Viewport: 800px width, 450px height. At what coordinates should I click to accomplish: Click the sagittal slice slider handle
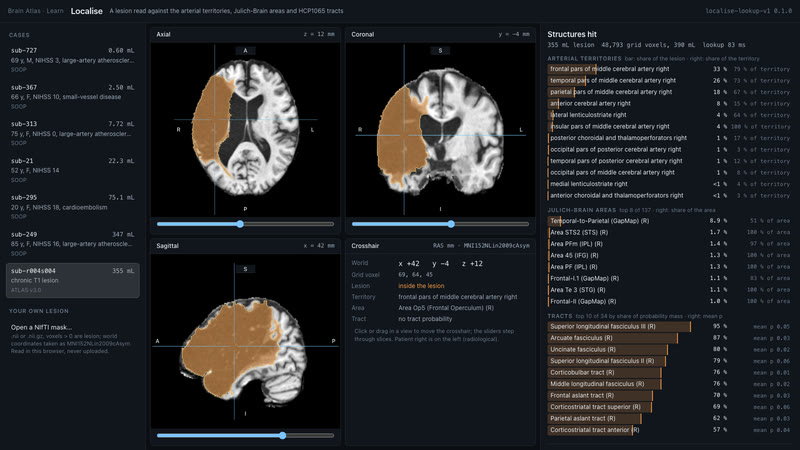[283, 435]
